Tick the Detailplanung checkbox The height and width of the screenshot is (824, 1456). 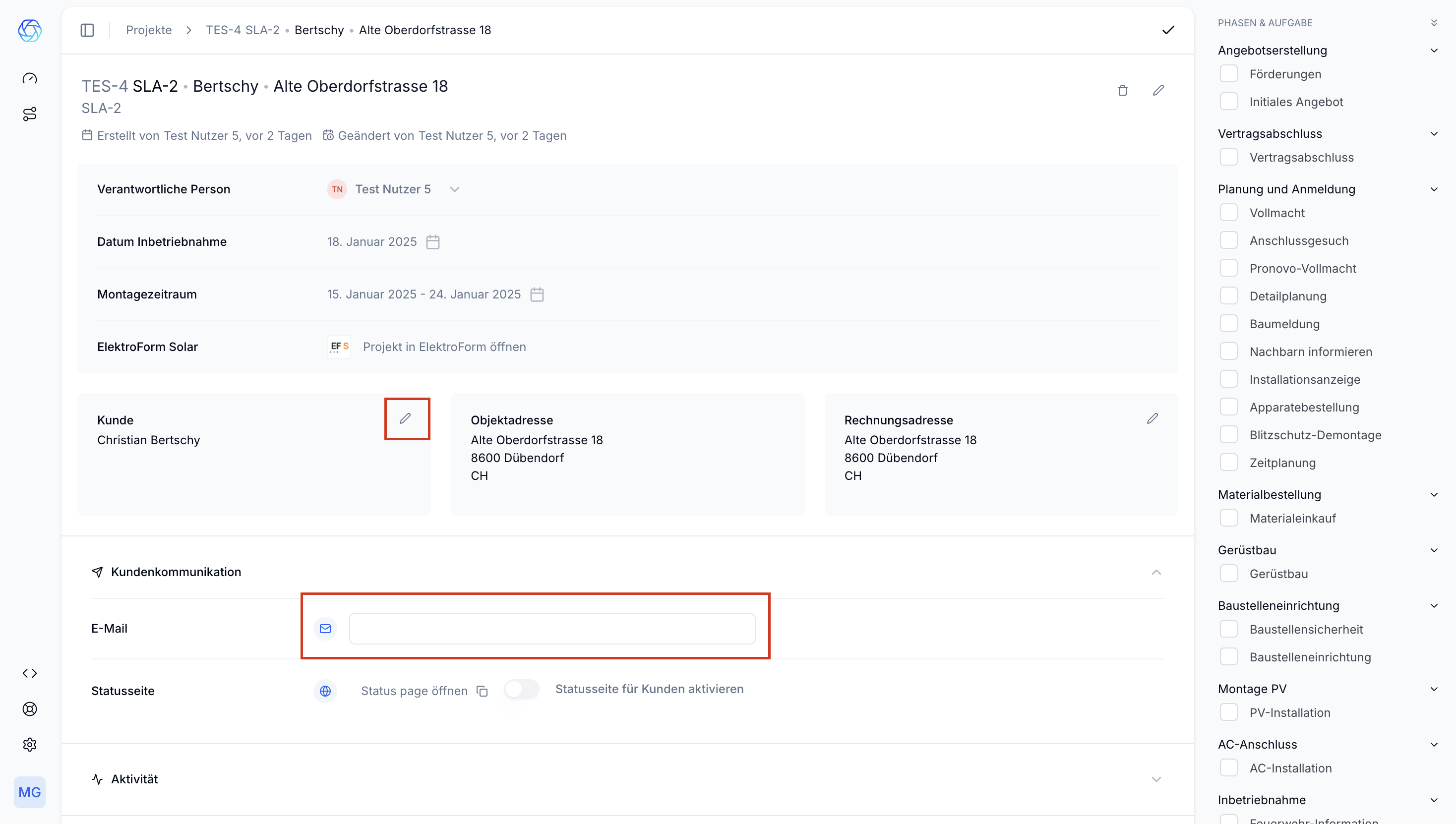click(x=1228, y=296)
